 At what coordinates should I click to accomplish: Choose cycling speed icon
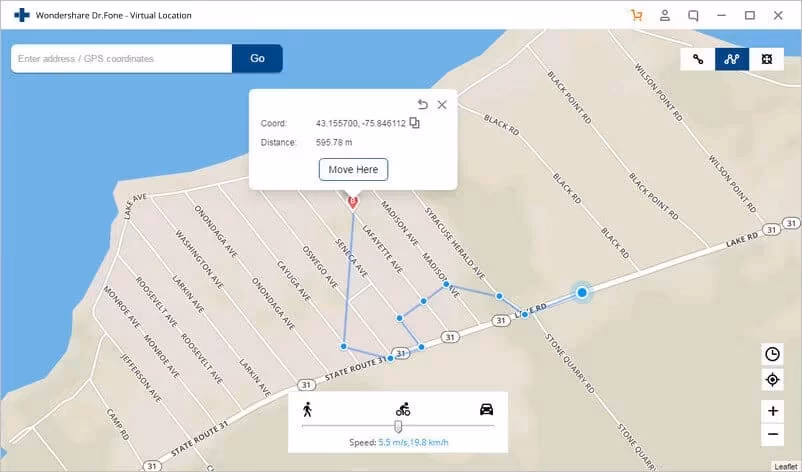click(x=402, y=409)
